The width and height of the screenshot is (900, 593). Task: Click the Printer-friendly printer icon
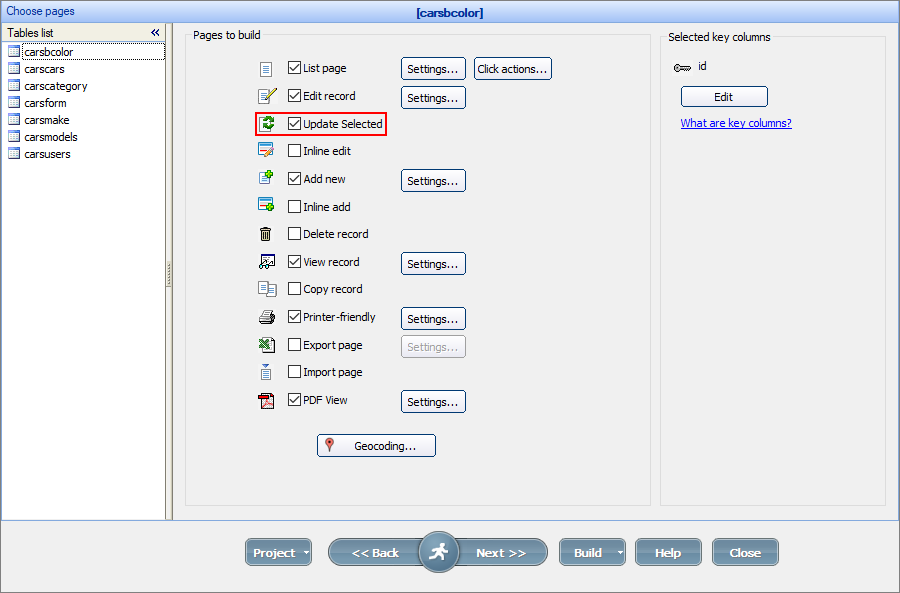pos(265,317)
